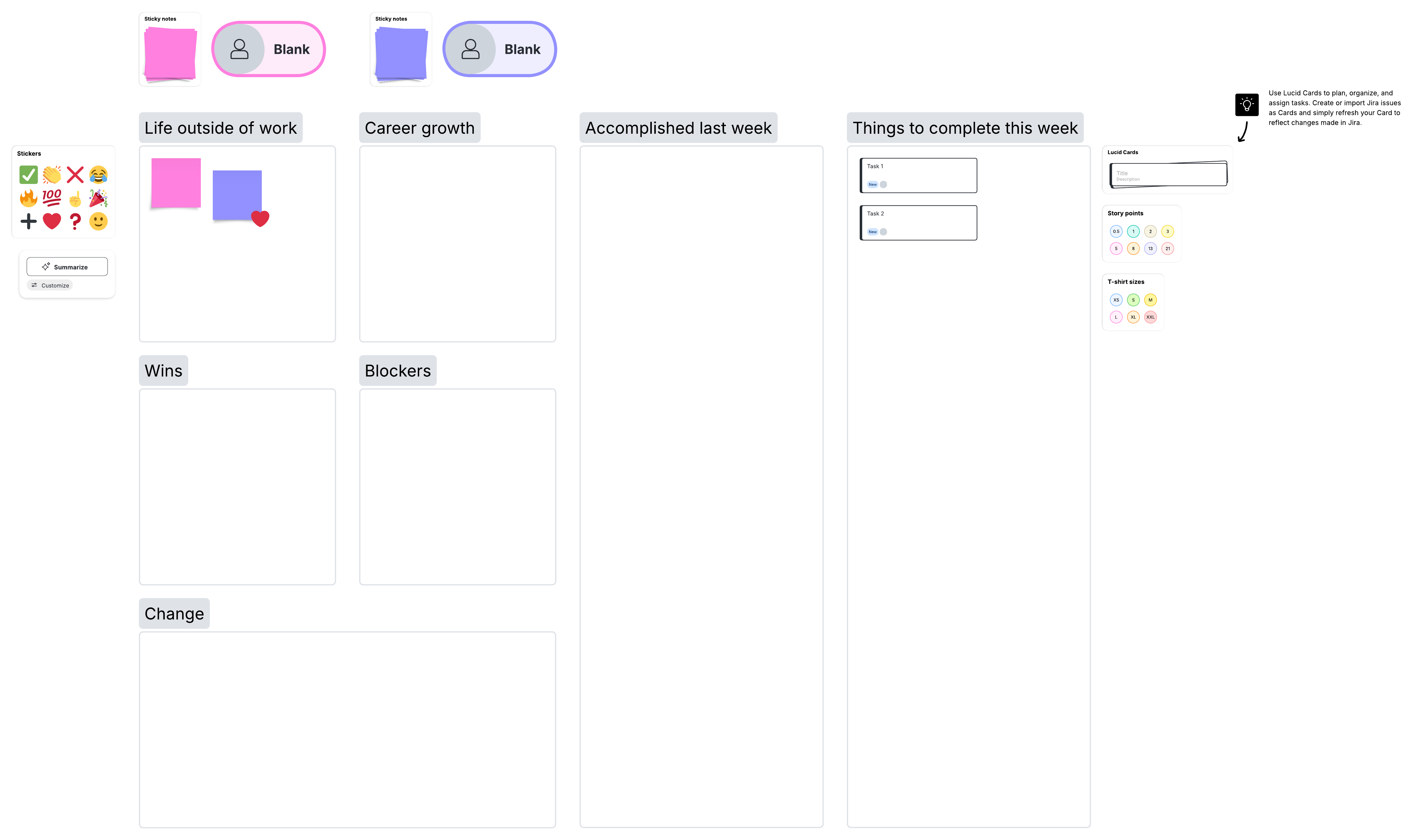Screen dimensions: 1416x840
Task: Click the plus icon in the Stickers panel
Action: pyautogui.click(x=28, y=221)
